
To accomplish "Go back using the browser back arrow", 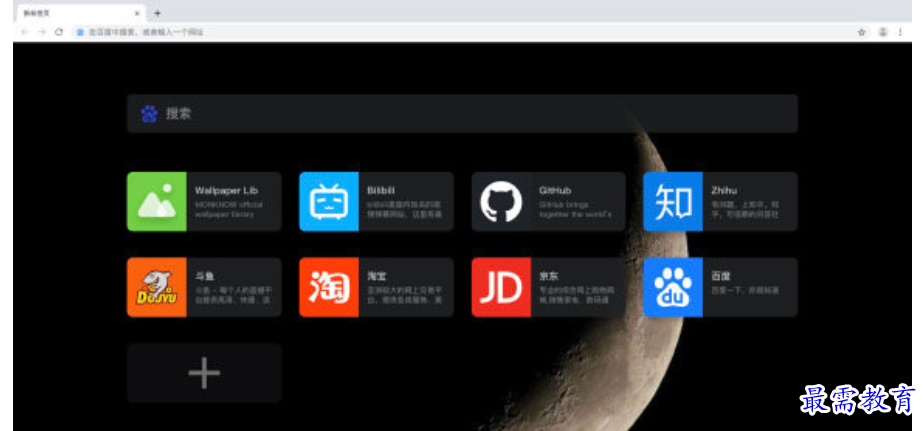I will coord(25,32).
